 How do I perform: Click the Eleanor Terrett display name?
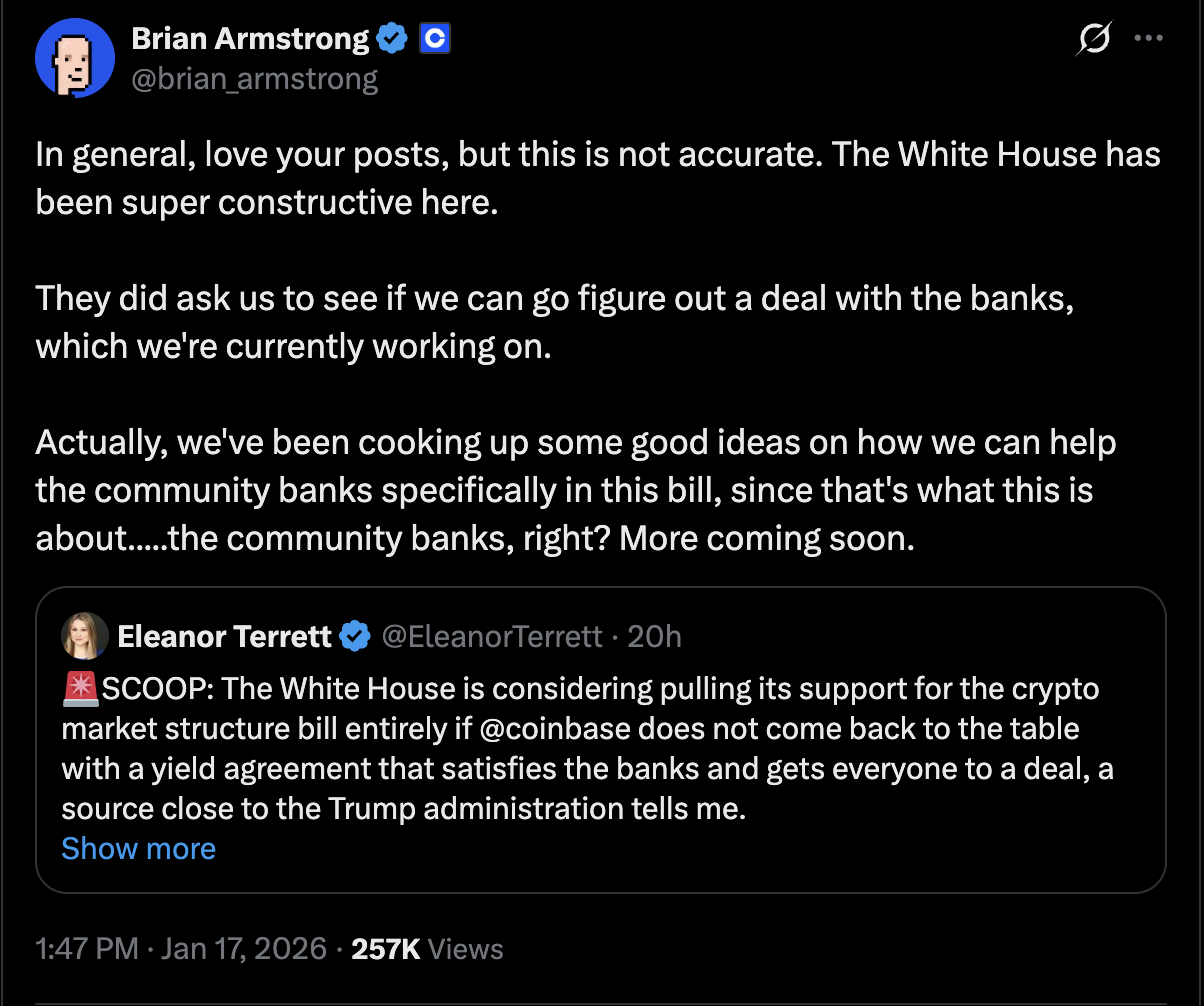click(224, 636)
